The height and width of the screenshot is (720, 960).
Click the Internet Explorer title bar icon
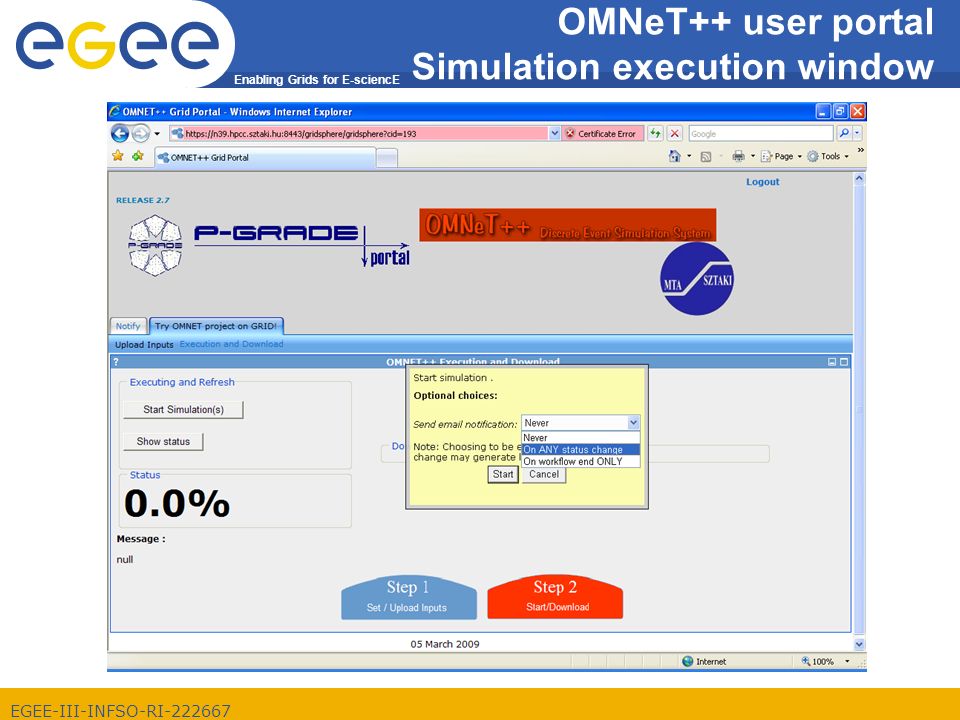tap(114, 111)
